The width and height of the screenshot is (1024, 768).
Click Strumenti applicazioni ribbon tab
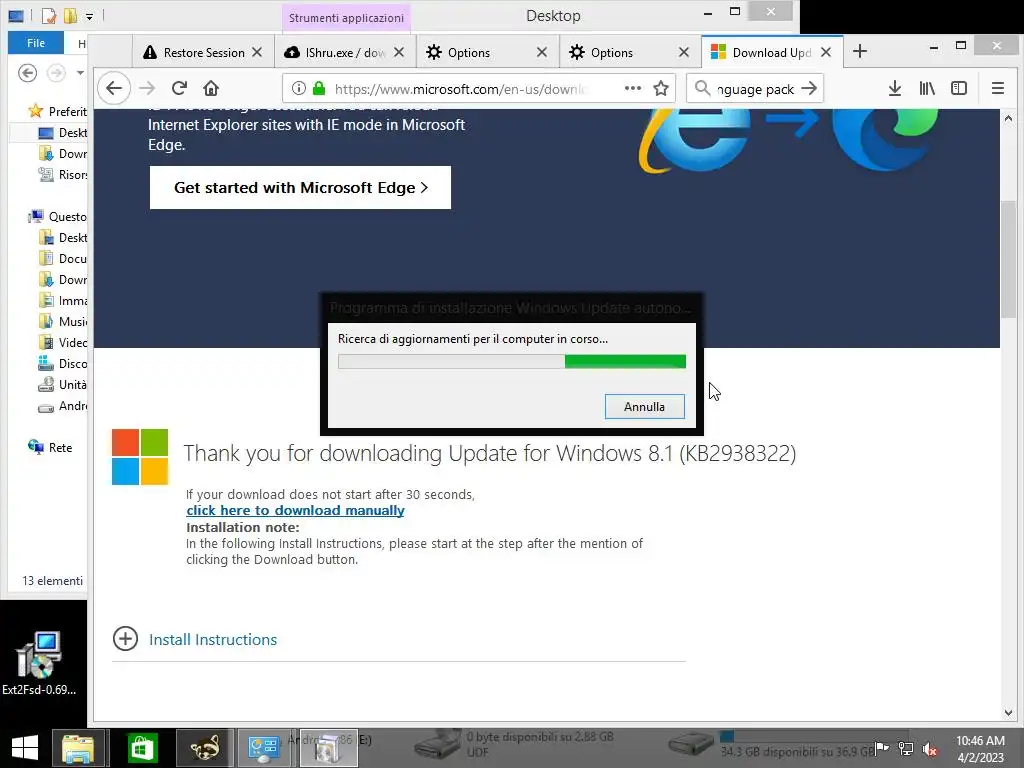pyautogui.click(x=346, y=18)
